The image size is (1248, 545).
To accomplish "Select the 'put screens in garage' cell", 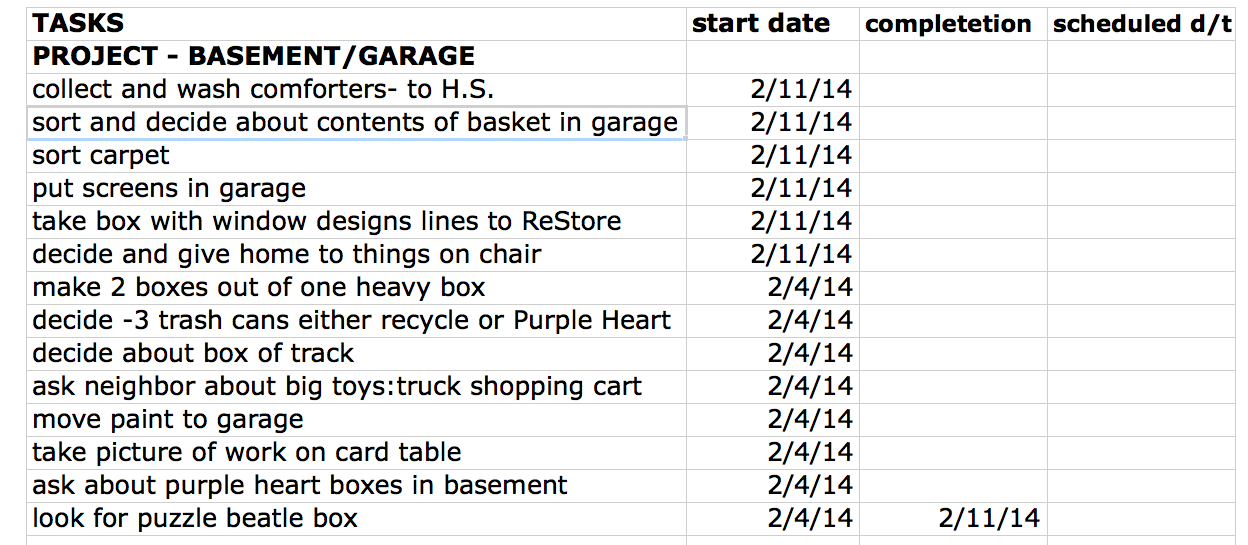I will click(x=357, y=189).
